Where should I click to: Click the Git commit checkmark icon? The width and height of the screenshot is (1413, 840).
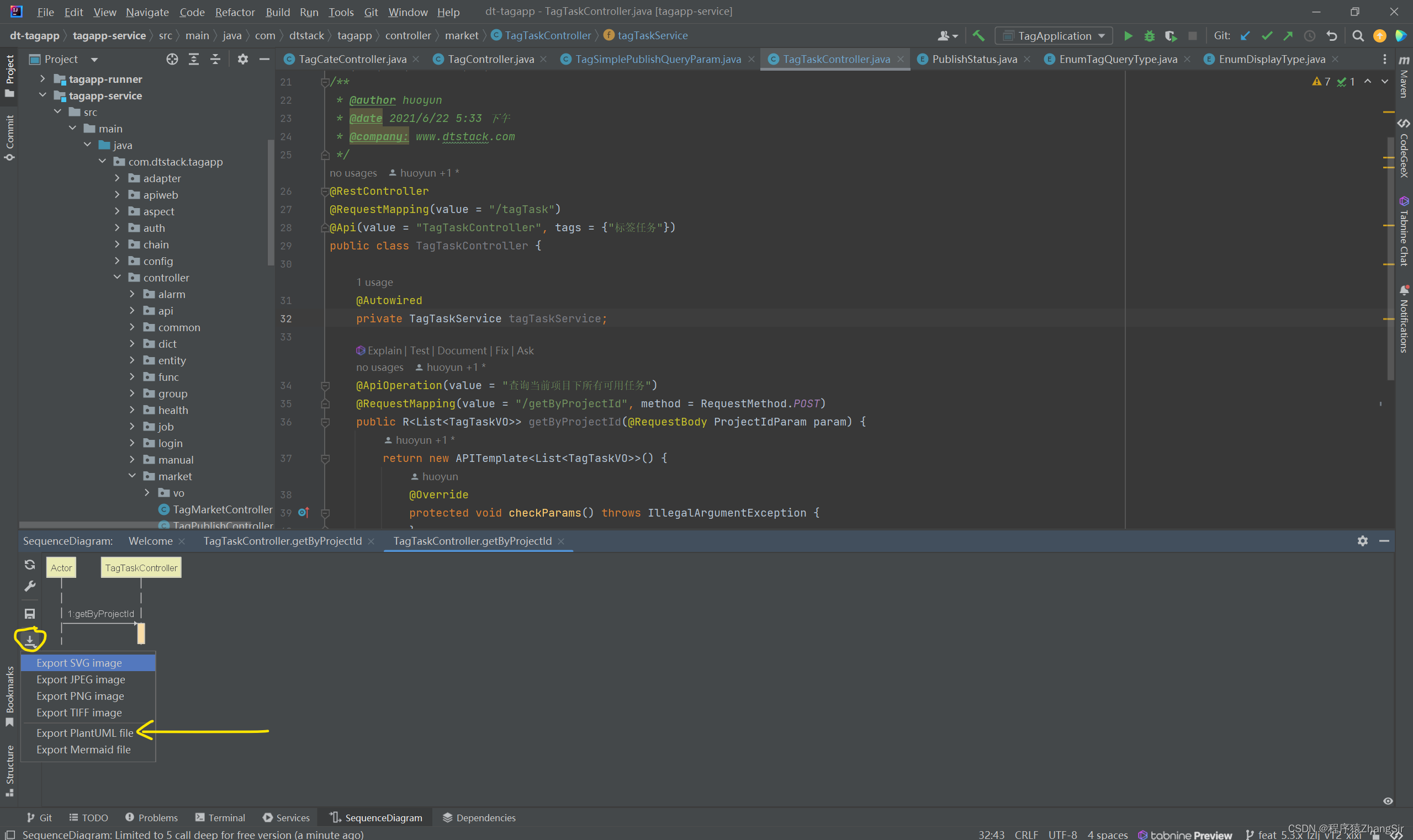click(1266, 36)
